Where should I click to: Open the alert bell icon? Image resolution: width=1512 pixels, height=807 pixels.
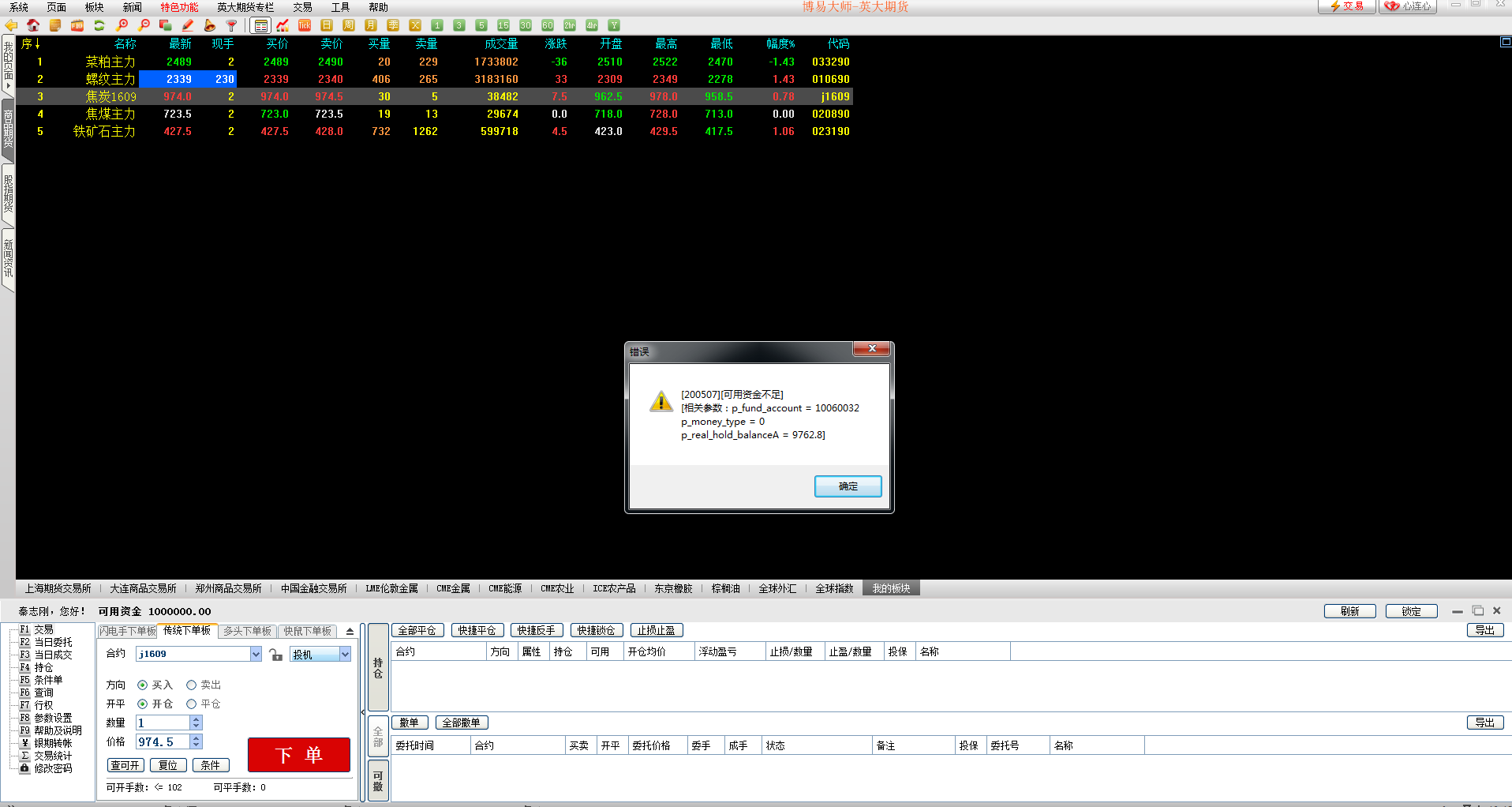tap(210, 25)
